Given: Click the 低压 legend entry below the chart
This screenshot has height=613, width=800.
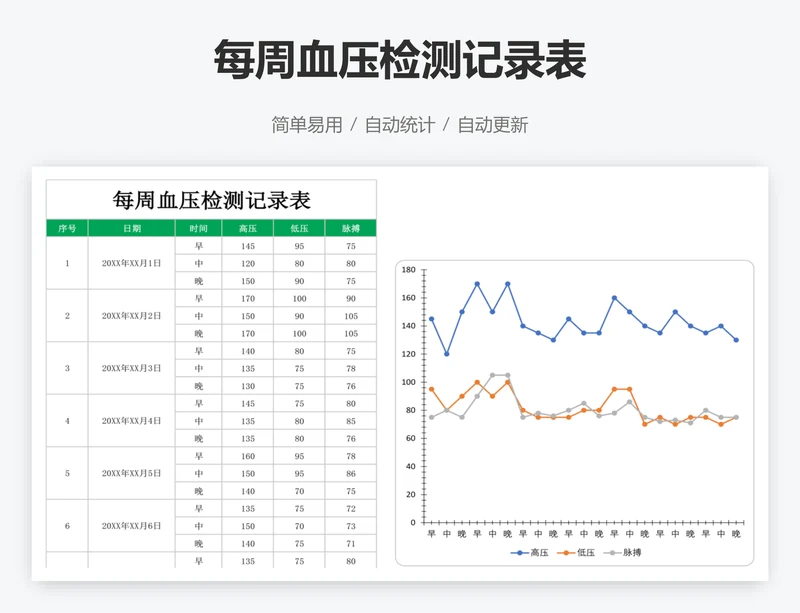Looking at the screenshot, I should point(576,552).
